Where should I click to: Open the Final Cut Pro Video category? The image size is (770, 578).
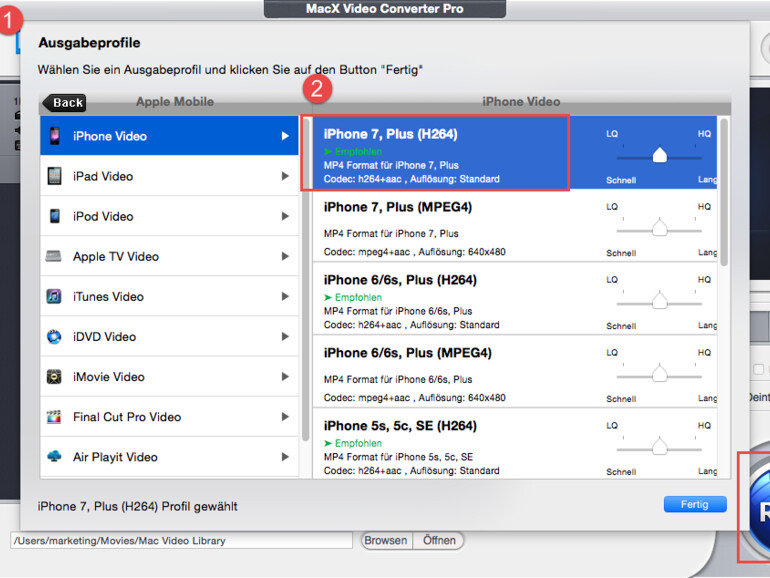[169, 417]
